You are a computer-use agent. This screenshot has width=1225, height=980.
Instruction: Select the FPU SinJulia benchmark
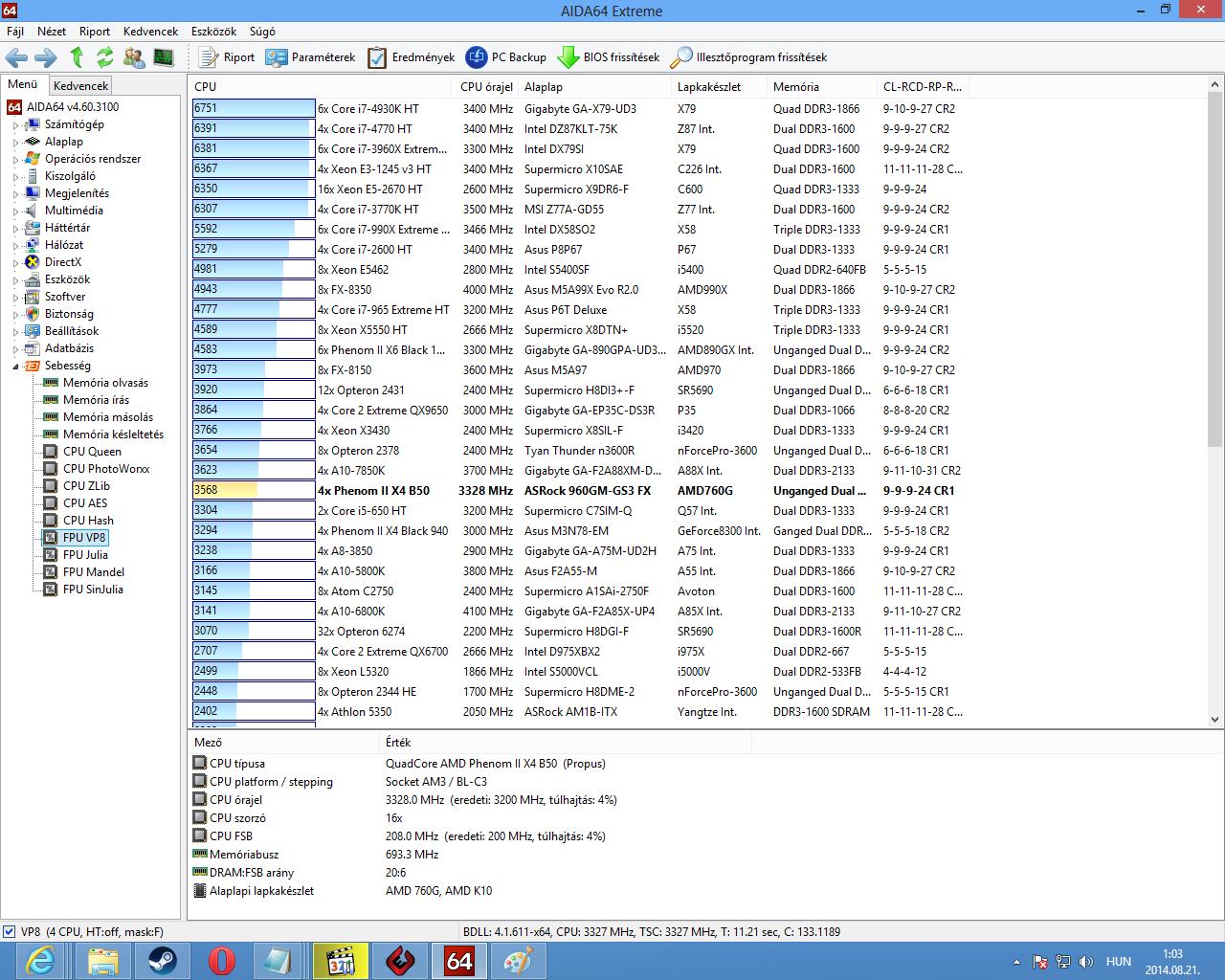[93, 590]
